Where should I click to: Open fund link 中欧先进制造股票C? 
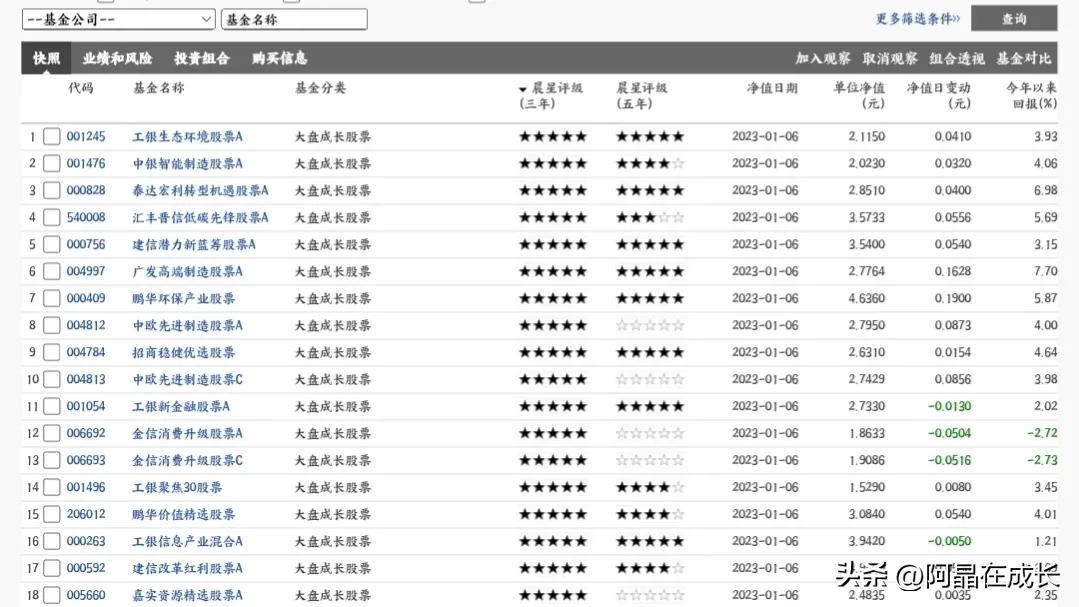[187, 379]
